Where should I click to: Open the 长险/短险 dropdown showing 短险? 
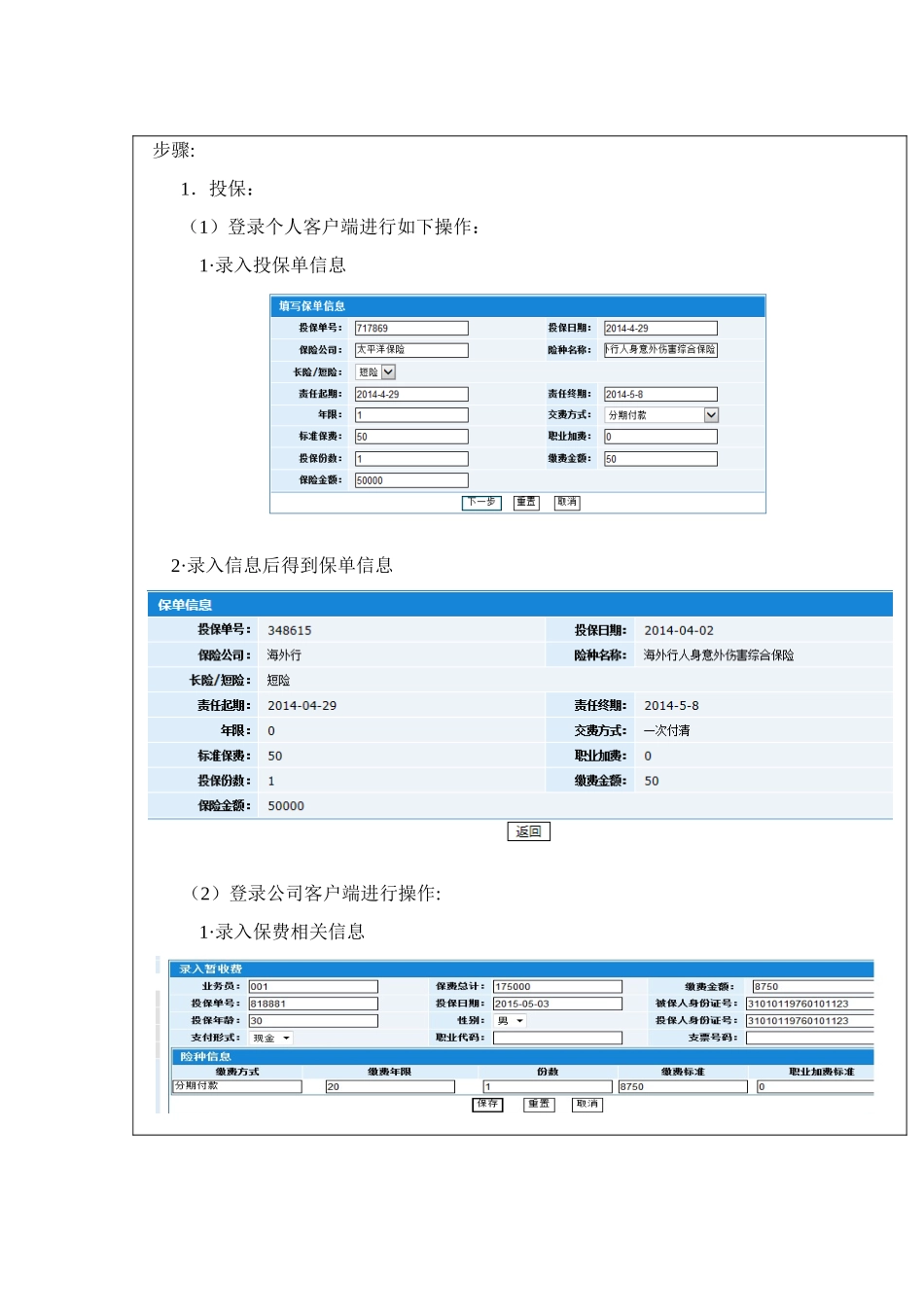(x=375, y=371)
